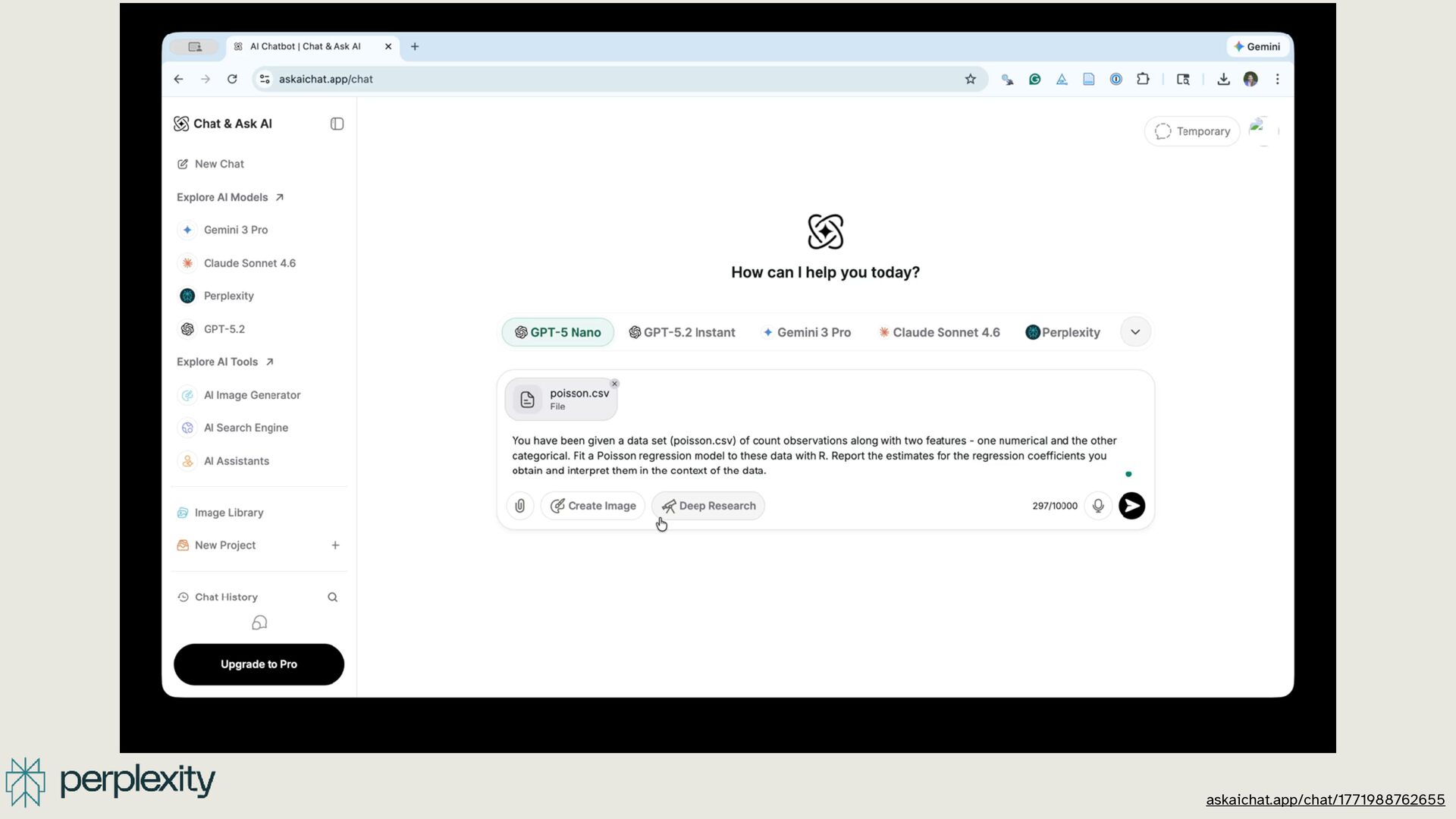Open browser extensions puzzle icon
The width and height of the screenshot is (1456, 819).
[x=1143, y=79]
